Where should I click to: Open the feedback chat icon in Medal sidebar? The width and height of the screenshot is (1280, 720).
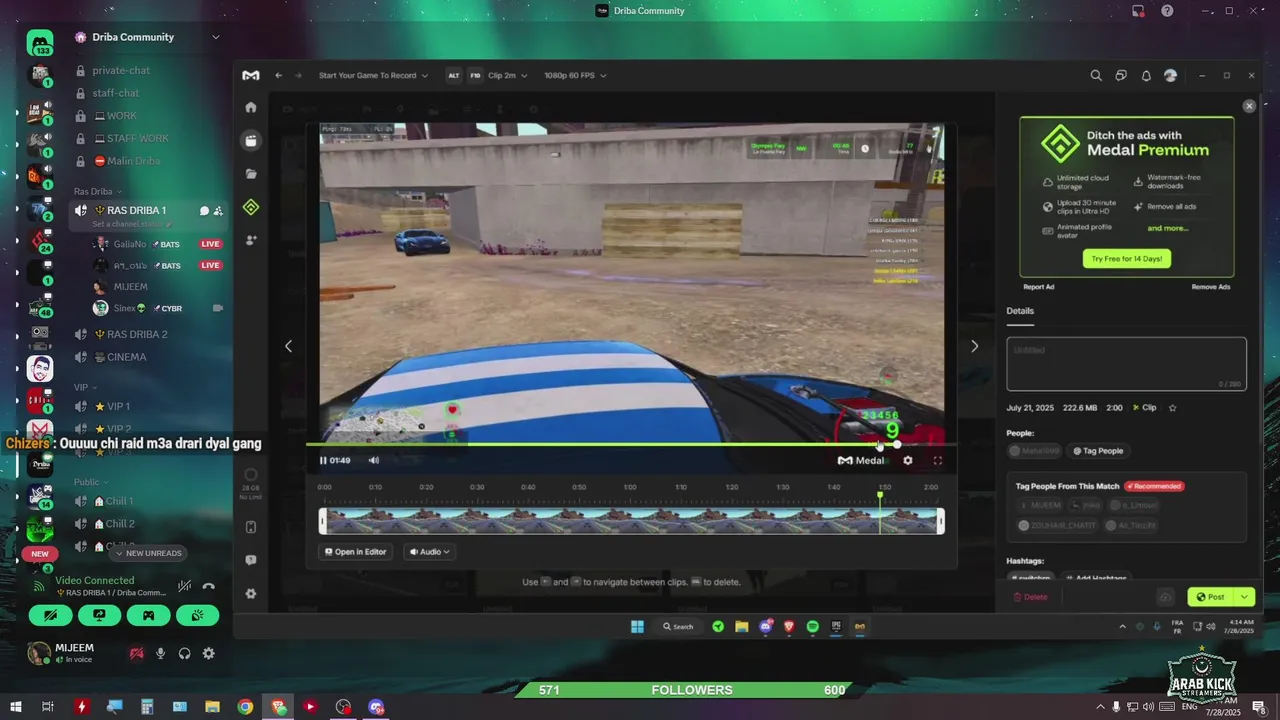(x=251, y=560)
